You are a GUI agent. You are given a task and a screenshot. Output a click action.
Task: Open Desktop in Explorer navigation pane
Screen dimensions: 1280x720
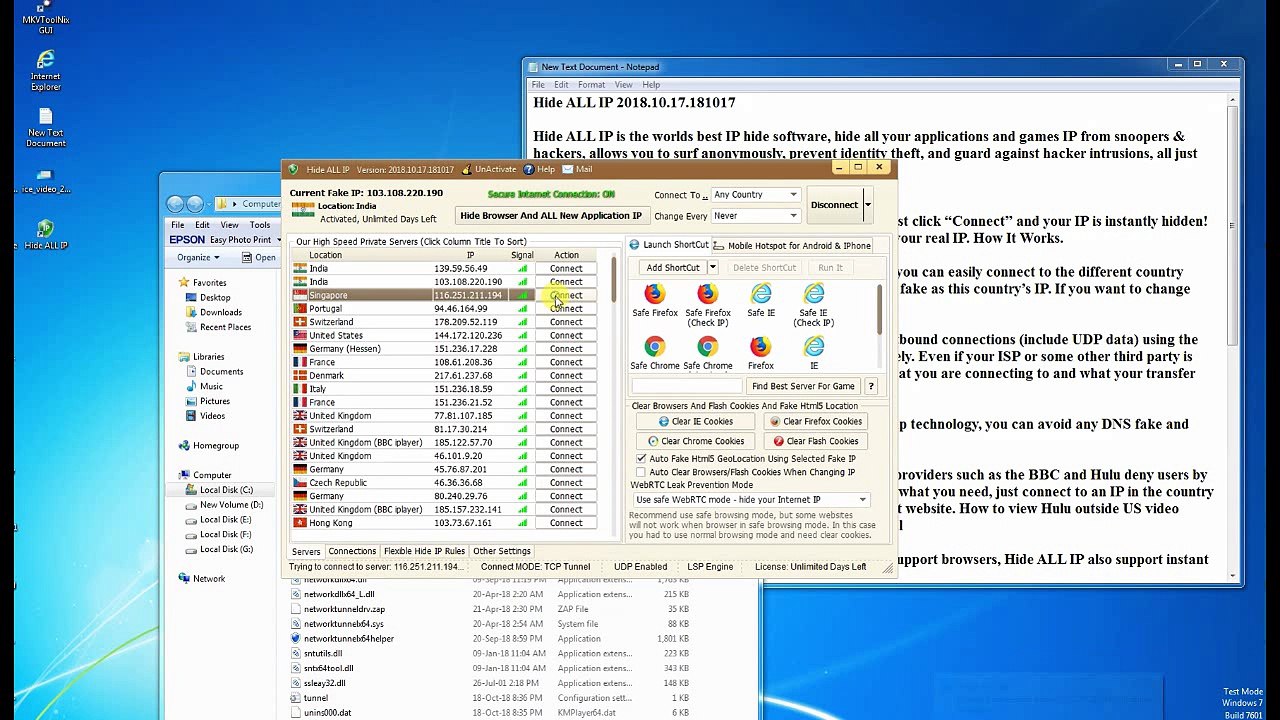point(214,297)
